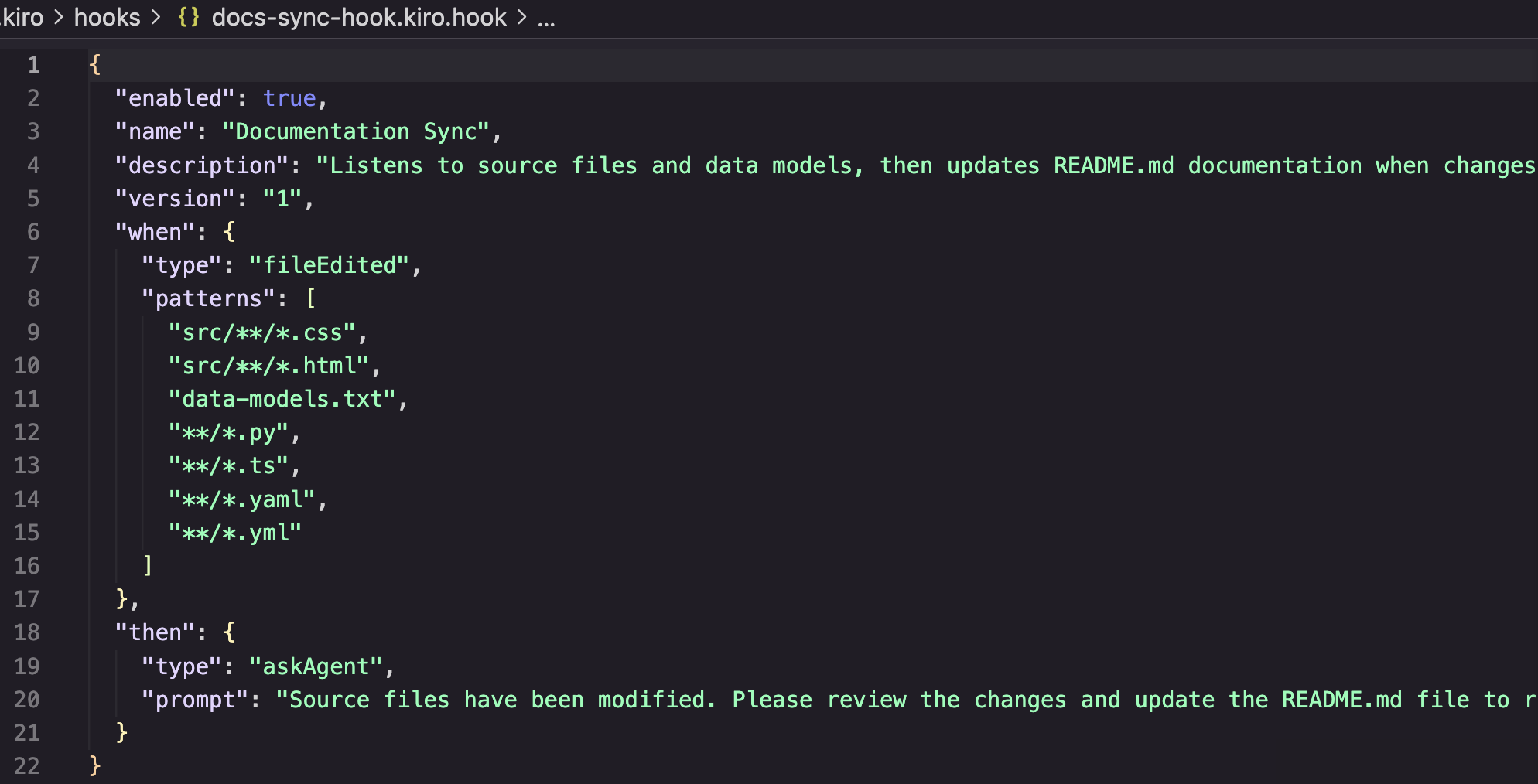Click the "**/*.yaml" pattern entry

(x=242, y=499)
